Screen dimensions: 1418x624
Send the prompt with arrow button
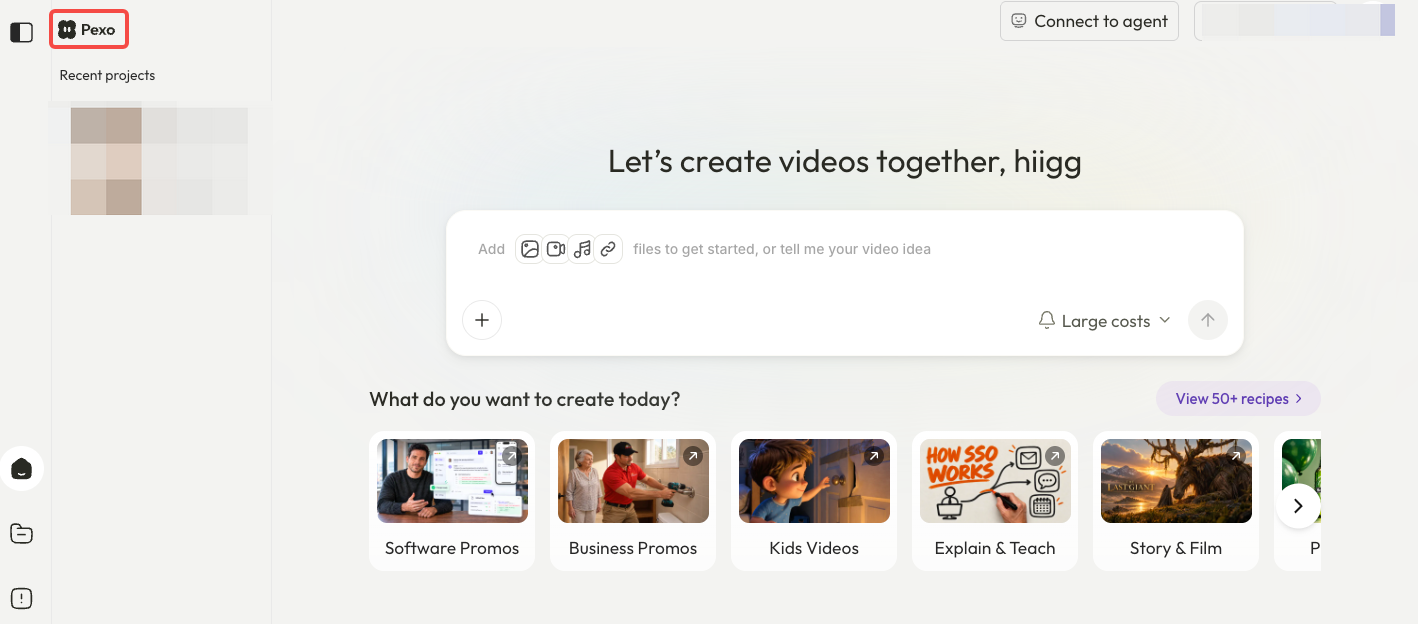1208,320
